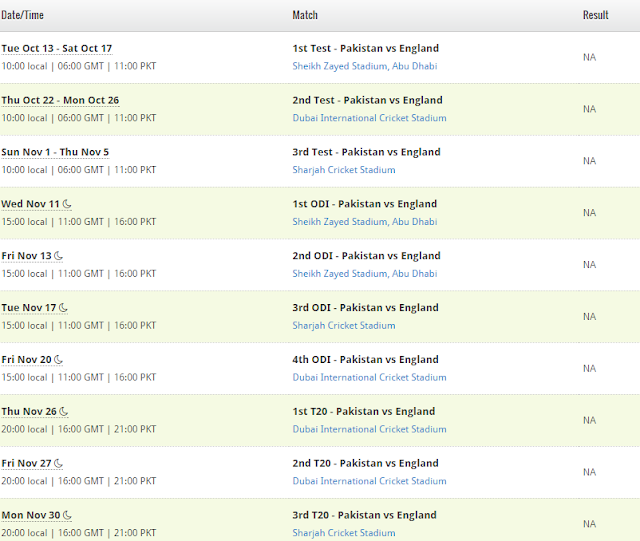Click the moon icon beside Thu Nov 26
This screenshot has height=541, width=640.
[x=64, y=412]
